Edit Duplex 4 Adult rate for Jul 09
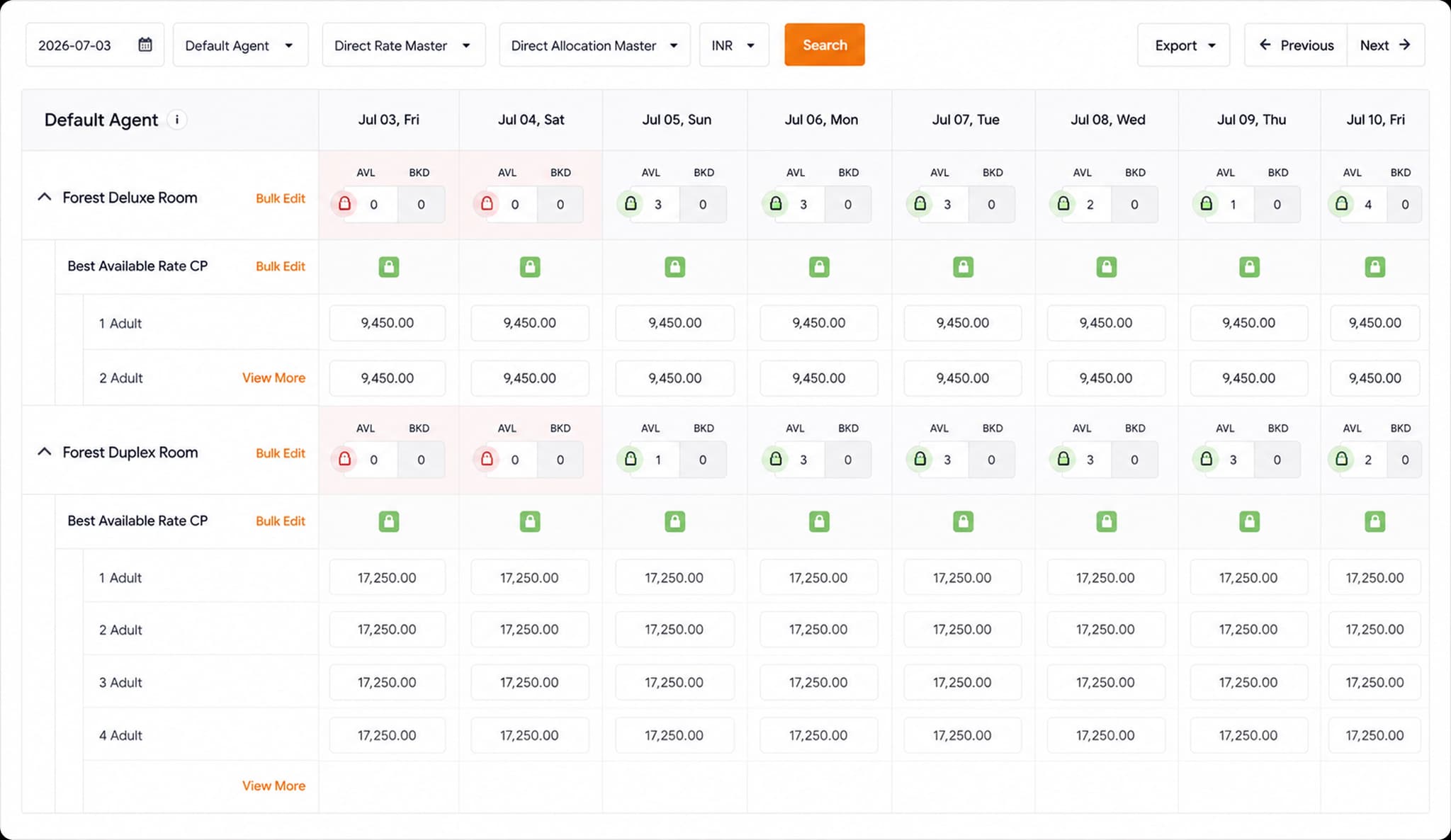Viewport: 1451px width, 840px height. [1248, 736]
